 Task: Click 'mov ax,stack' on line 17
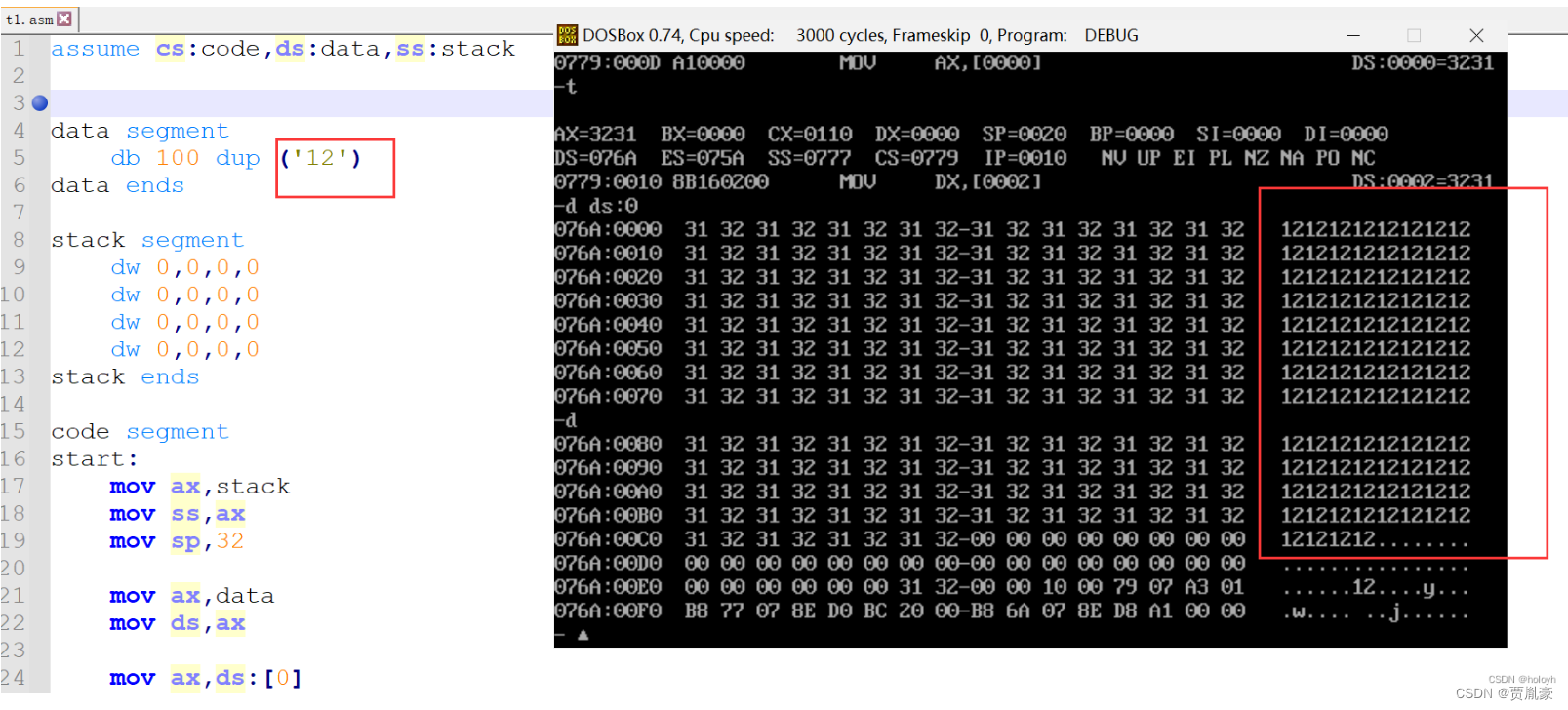(x=200, y=486)
